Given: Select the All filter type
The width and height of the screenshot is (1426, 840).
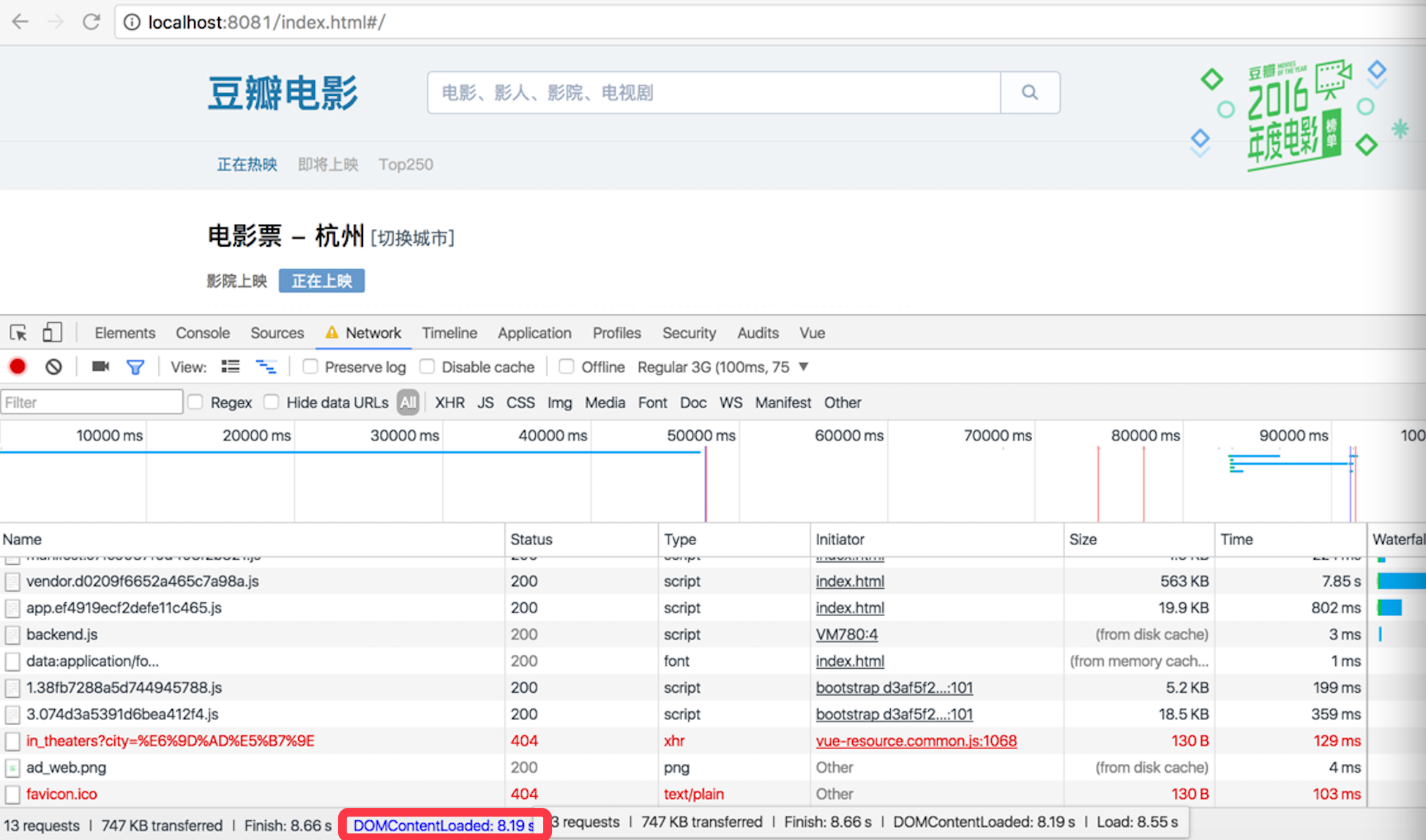Looking at the screenshot, I should (408, 402).
